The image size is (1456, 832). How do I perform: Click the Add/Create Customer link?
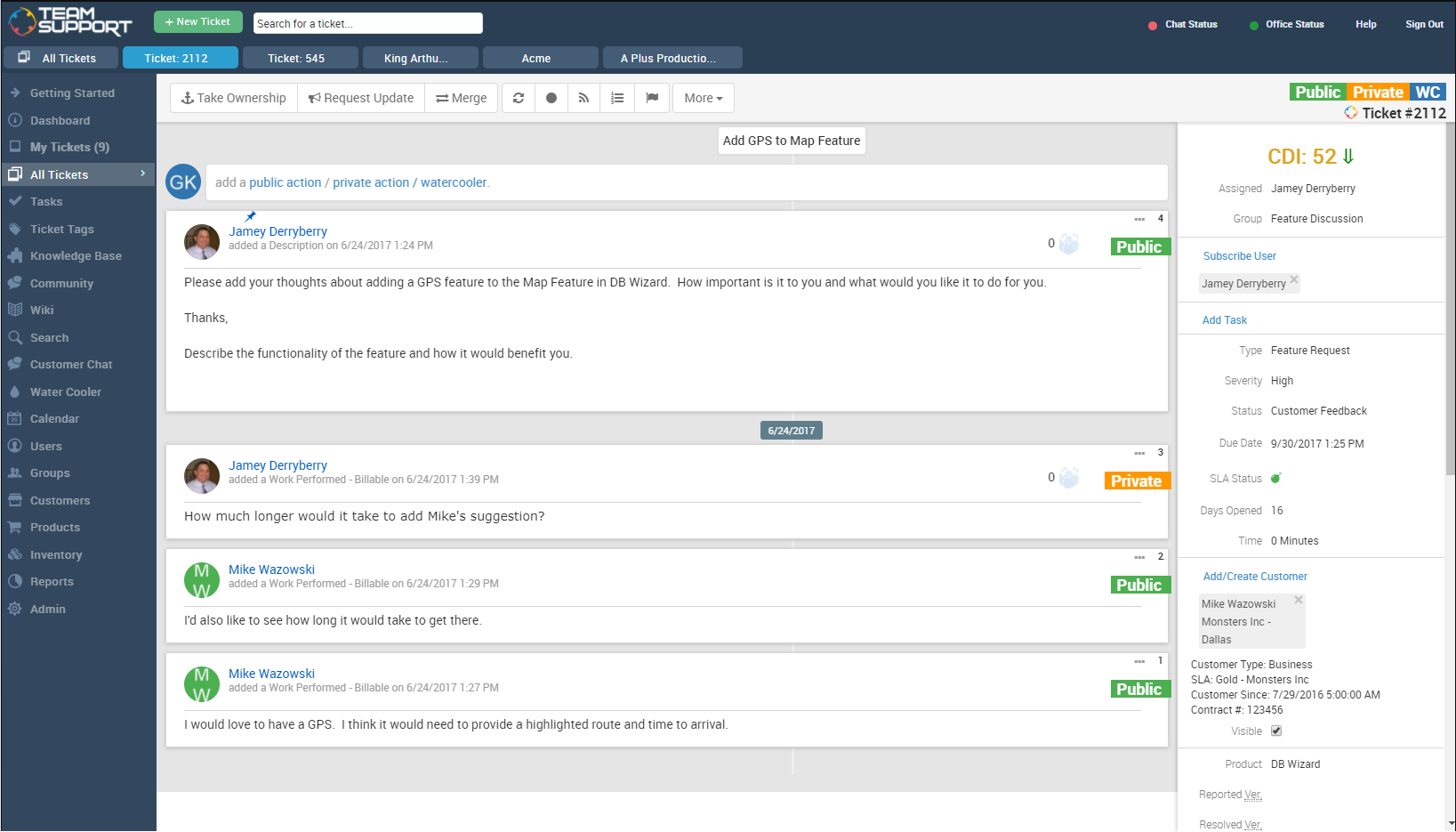[x=1255, y=577]
